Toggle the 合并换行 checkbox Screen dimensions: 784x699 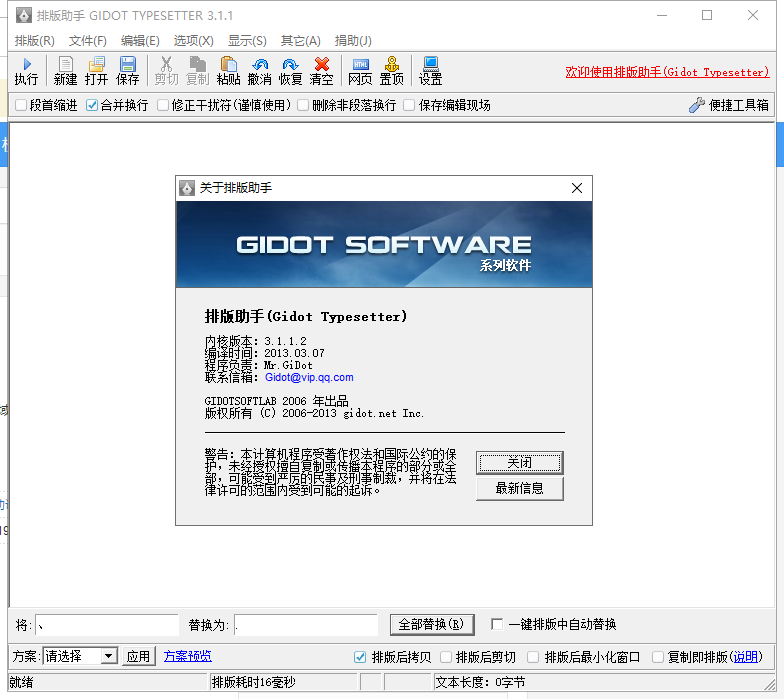(x=92, y=105)
